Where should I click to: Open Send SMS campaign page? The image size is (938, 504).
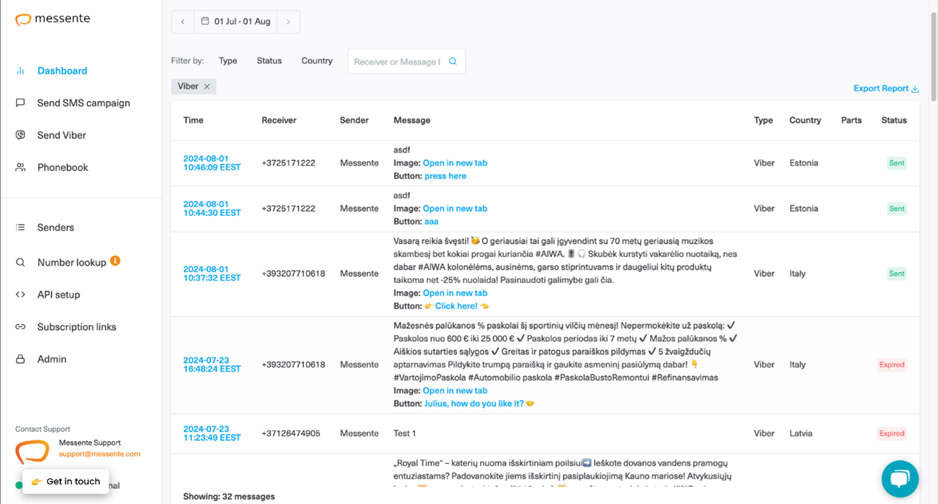click(x=84, y=103)
